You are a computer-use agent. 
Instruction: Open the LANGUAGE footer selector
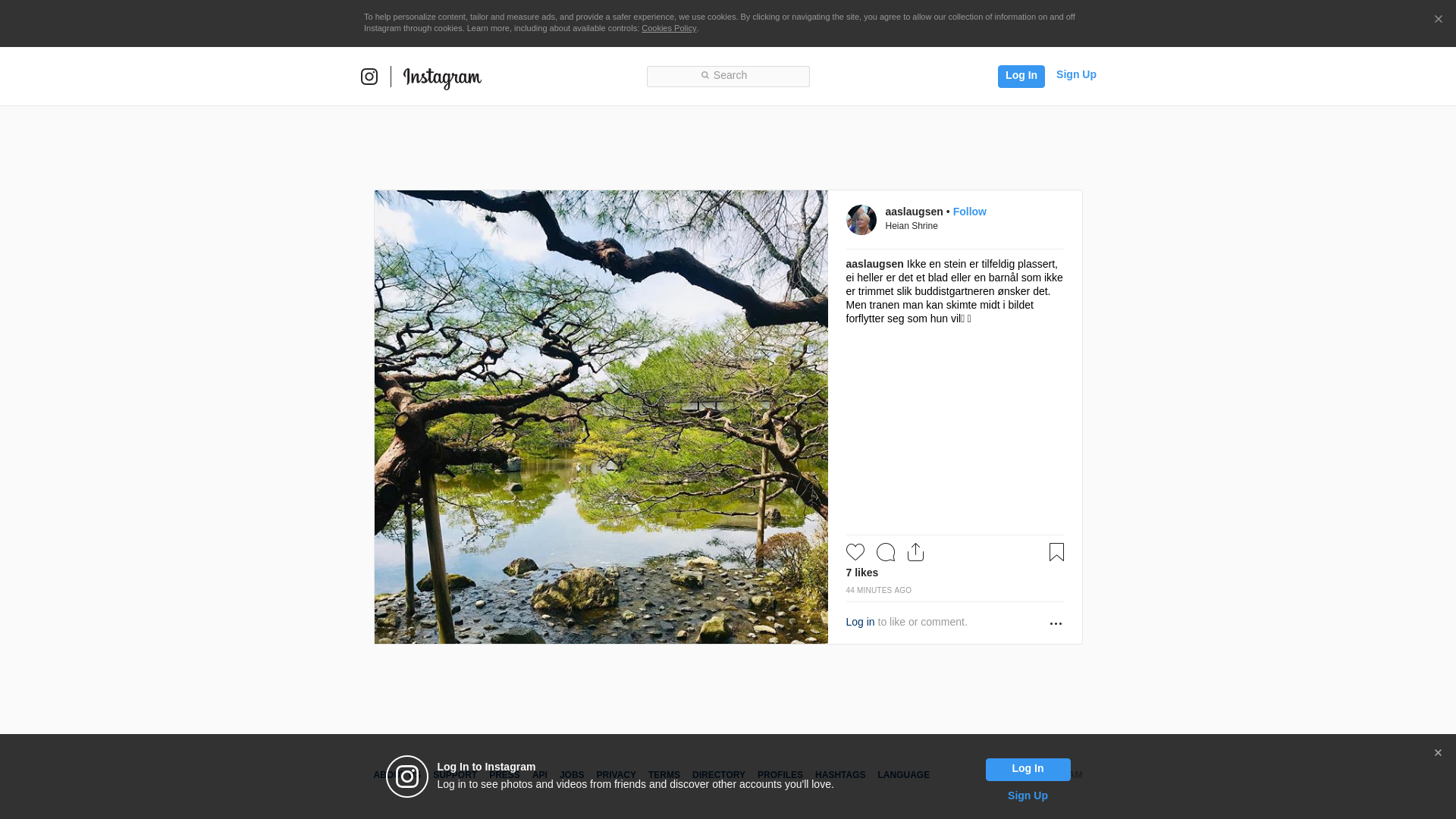904,775
